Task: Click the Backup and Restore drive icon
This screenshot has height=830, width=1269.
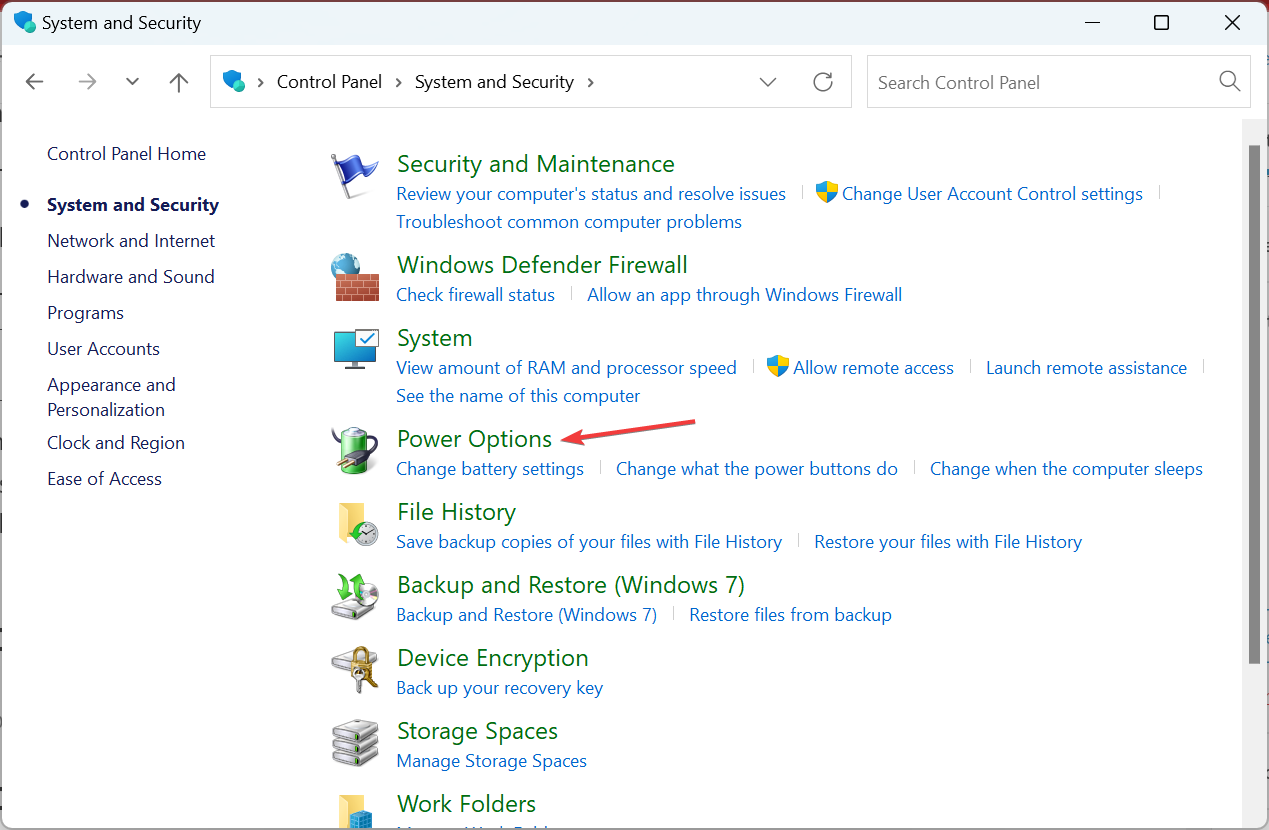Action: [355, 597]
